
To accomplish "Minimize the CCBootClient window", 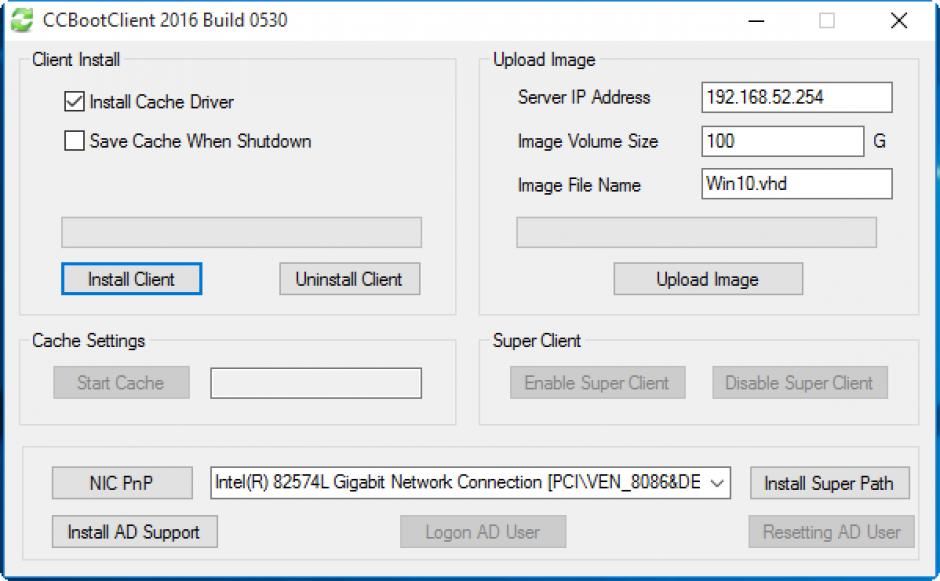I will pyautogui.click(x=757, y=20).
